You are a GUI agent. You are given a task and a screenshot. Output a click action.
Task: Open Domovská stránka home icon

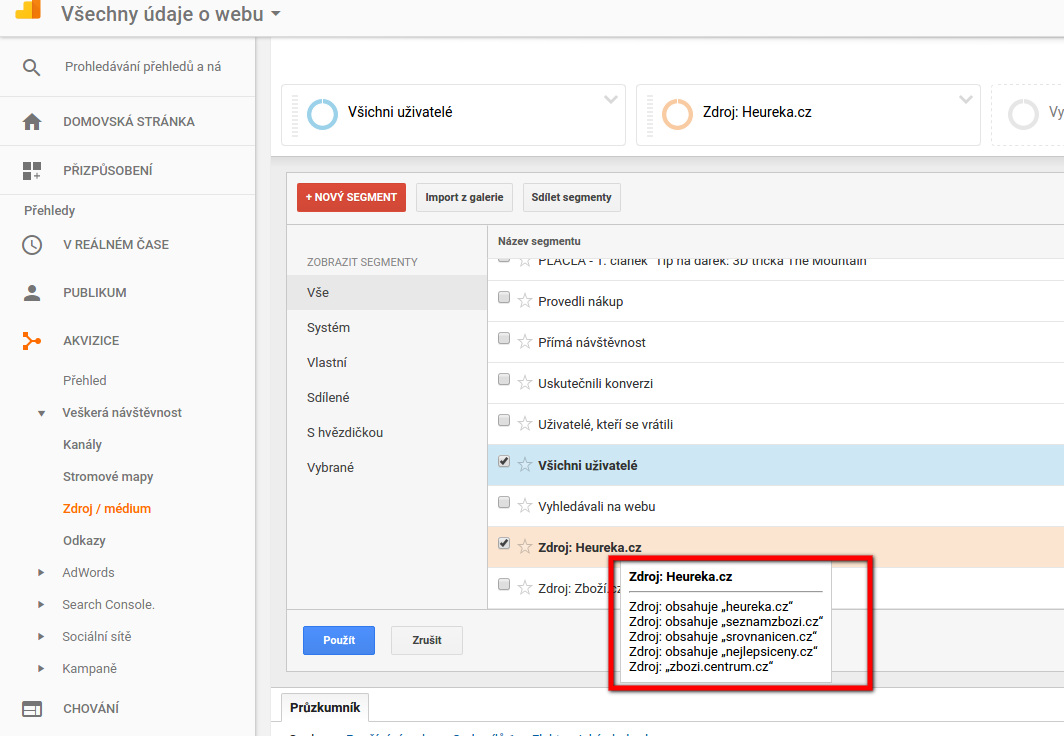[32, 122]
